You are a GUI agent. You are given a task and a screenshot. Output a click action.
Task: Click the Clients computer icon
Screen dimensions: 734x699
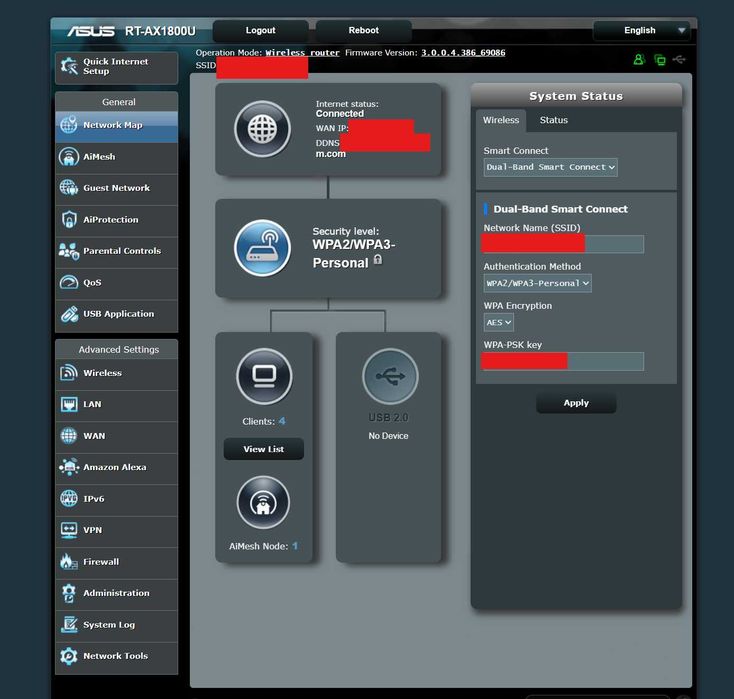264,376
